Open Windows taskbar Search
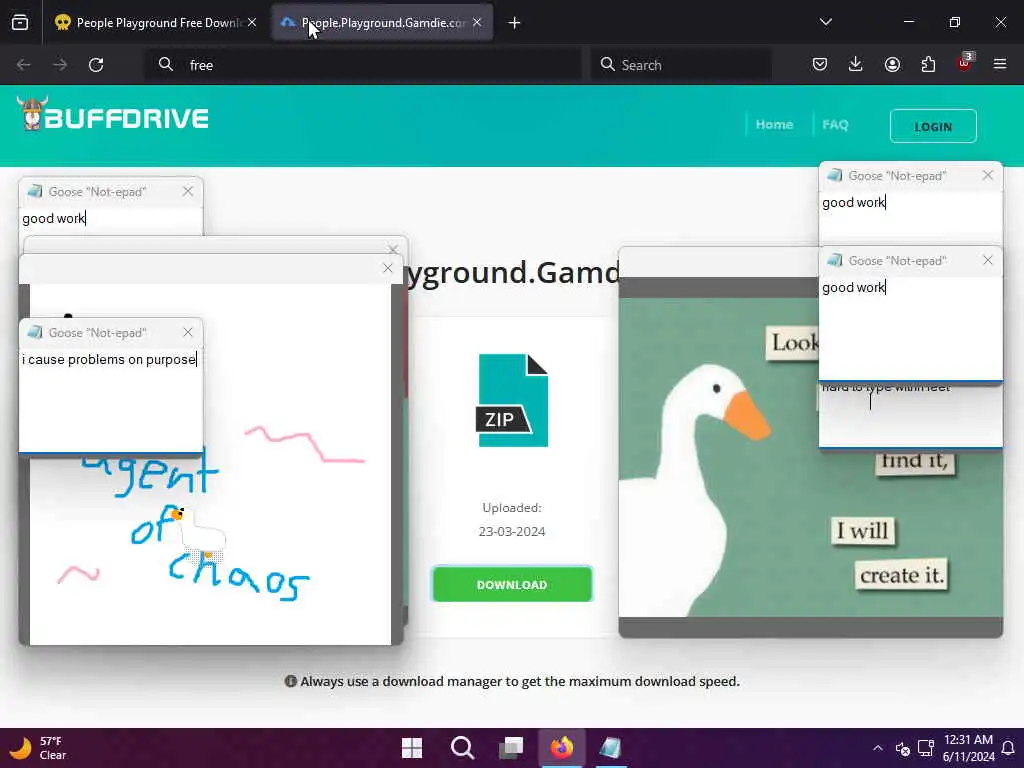 point(462,748)
